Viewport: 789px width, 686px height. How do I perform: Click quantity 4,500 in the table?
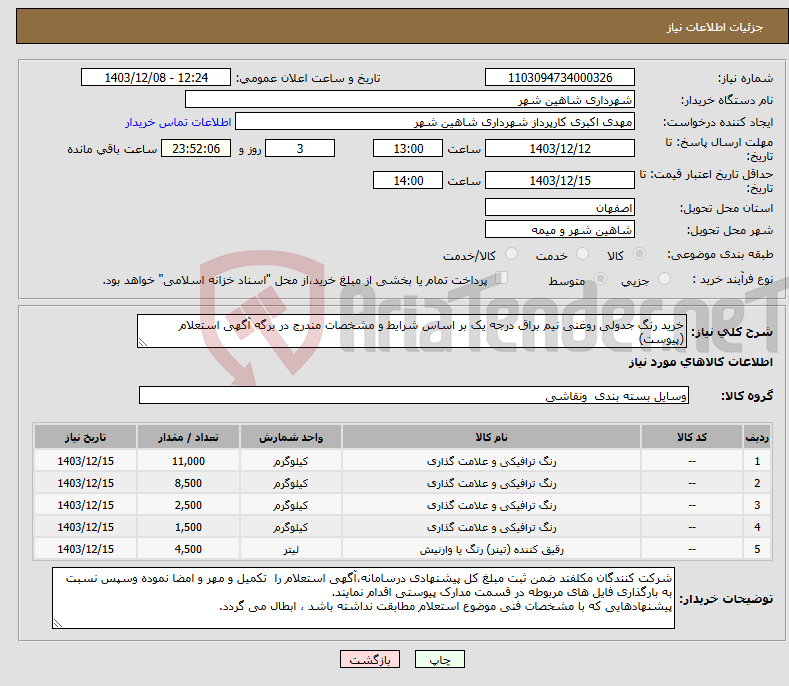click(188, 549)
